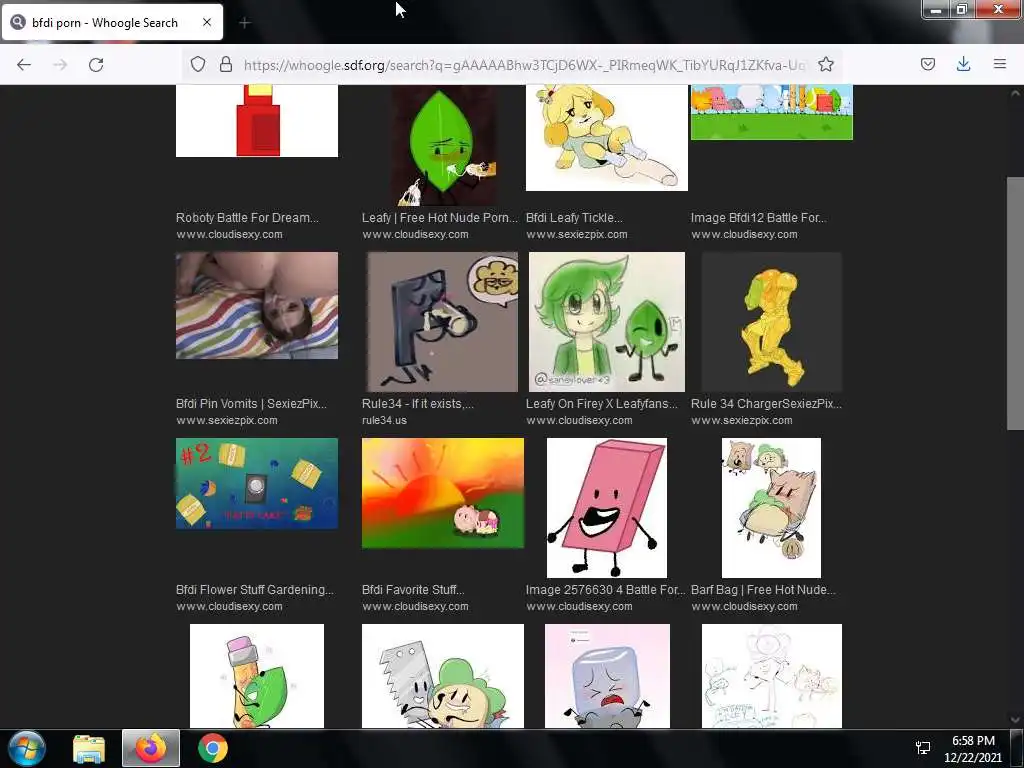The height and width of the screenshot is (768, 1024).
Task: Open the 'Bfdi Favorite Stuff...' link
Action: pos(413,590)
